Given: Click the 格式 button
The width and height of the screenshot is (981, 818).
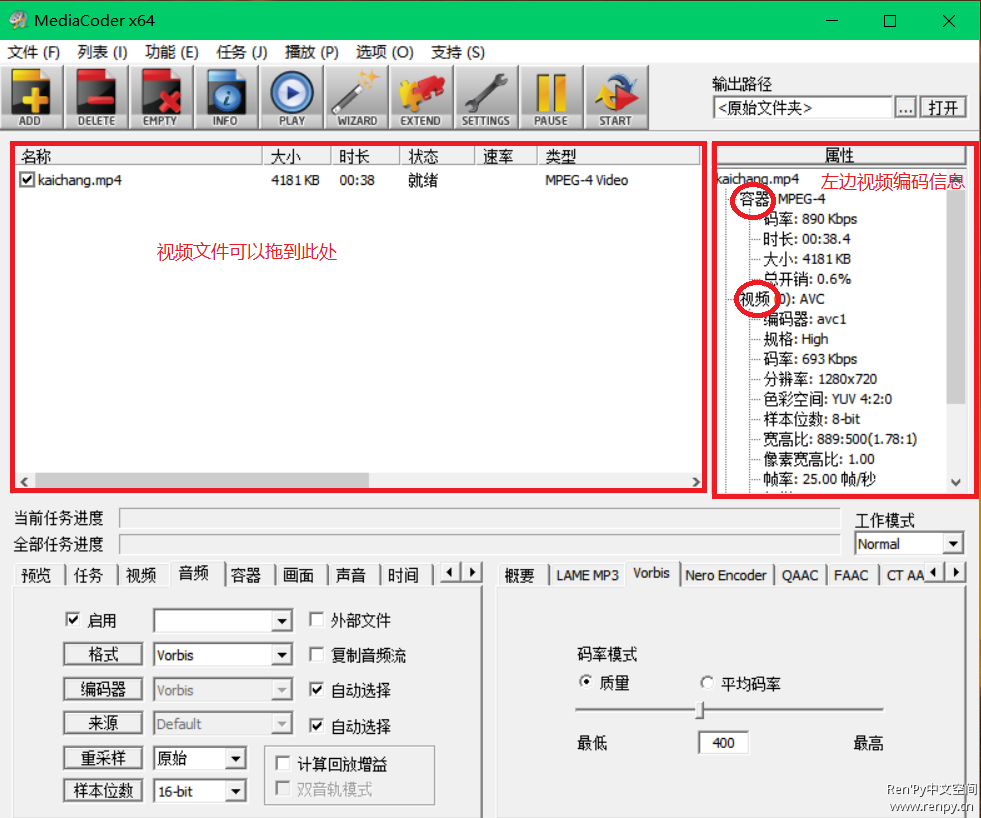Looking at the screenshot, I should coord(103,655).
